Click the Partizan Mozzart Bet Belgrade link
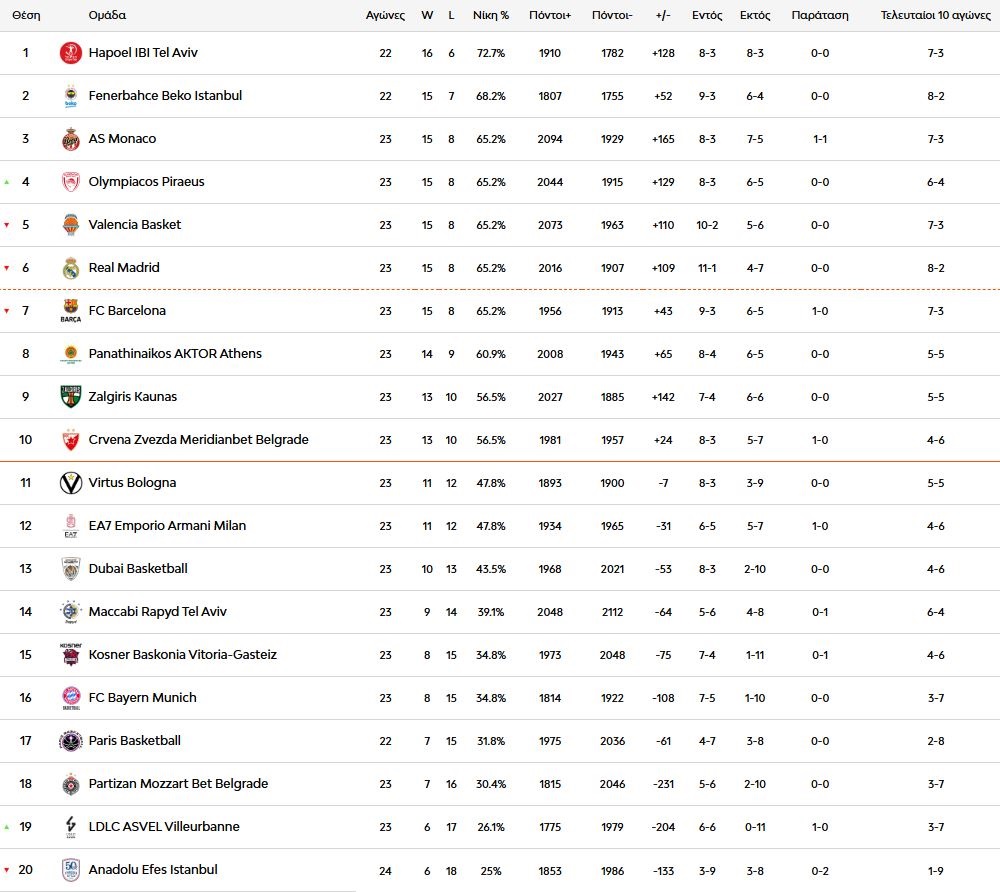The height and width of the screenshot is (892, 1000). [x=178, y=784]
